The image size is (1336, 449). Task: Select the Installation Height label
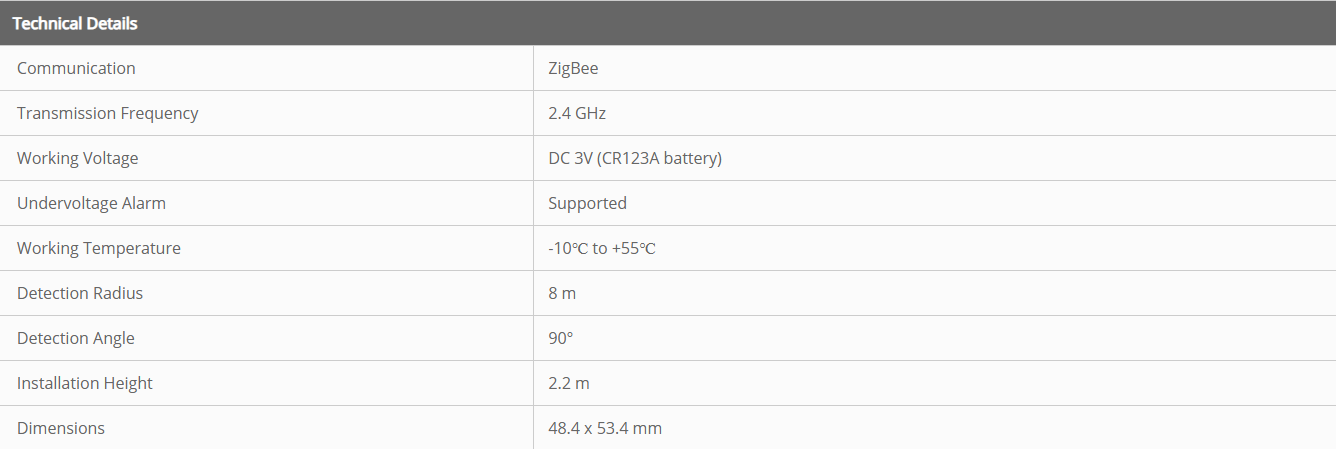pyautogui.click(x=85, y=383)
